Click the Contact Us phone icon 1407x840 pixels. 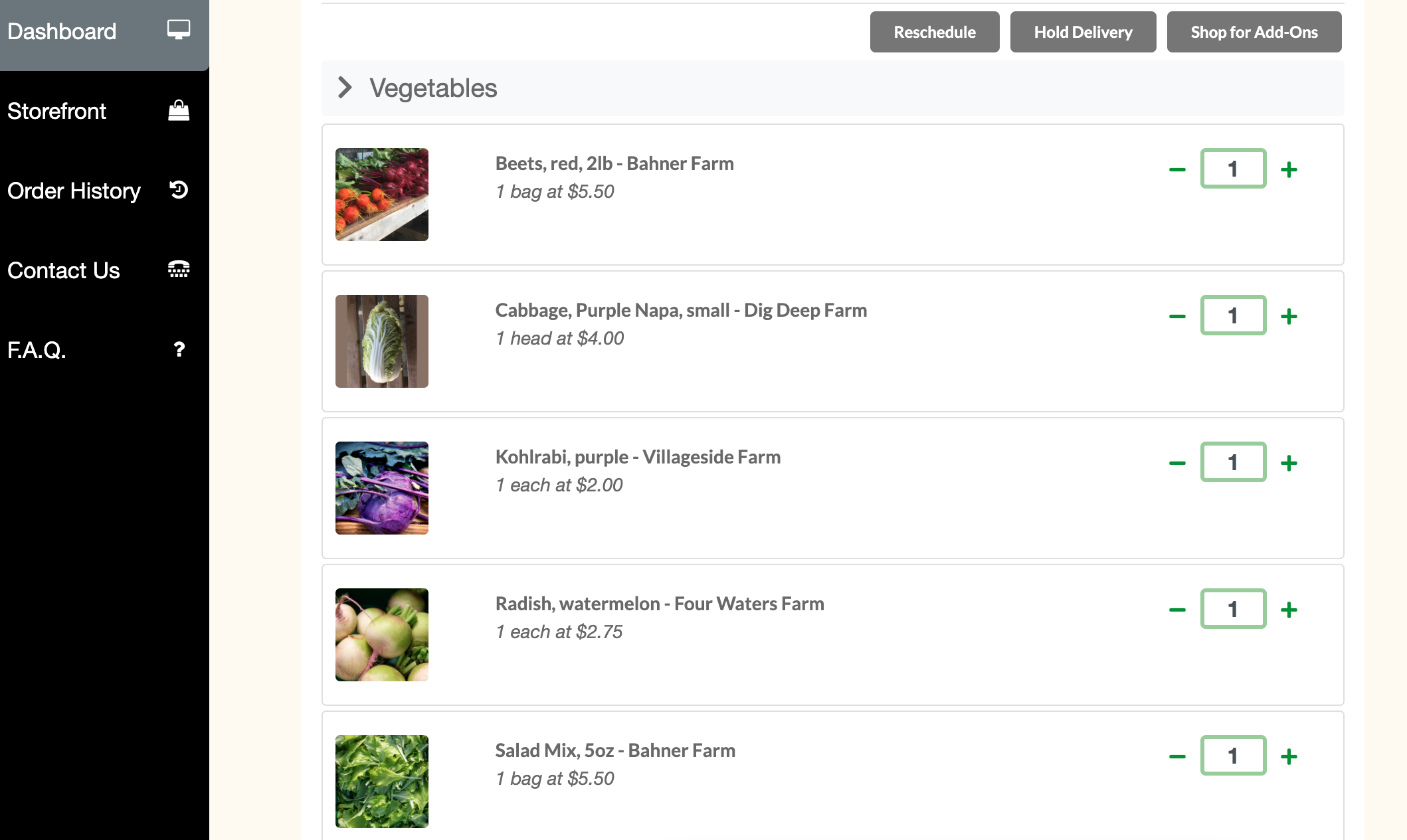tap(178, 270)
